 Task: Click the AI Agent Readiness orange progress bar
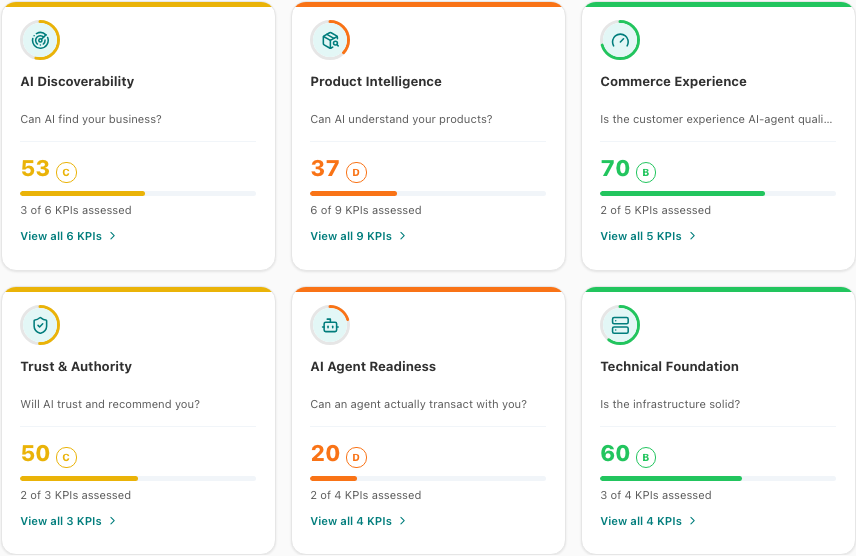428,478
